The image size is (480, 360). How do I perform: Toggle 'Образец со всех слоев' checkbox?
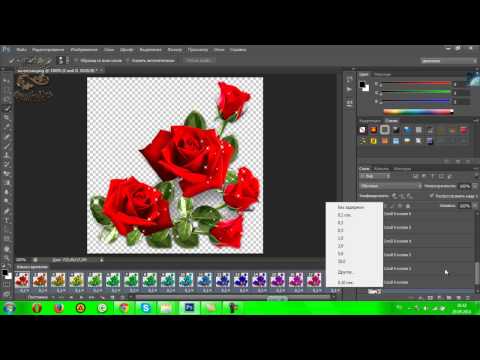[76, 61]
